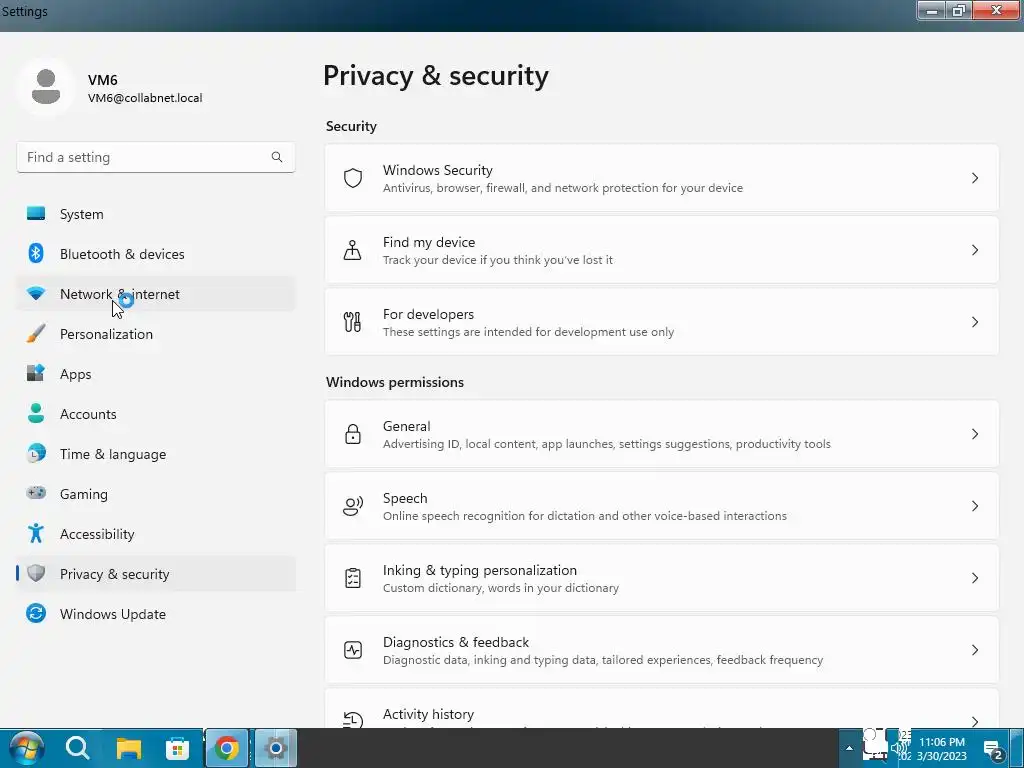
Task: Go to Bluetooth & devices category
Action: (x=156, y=254)
